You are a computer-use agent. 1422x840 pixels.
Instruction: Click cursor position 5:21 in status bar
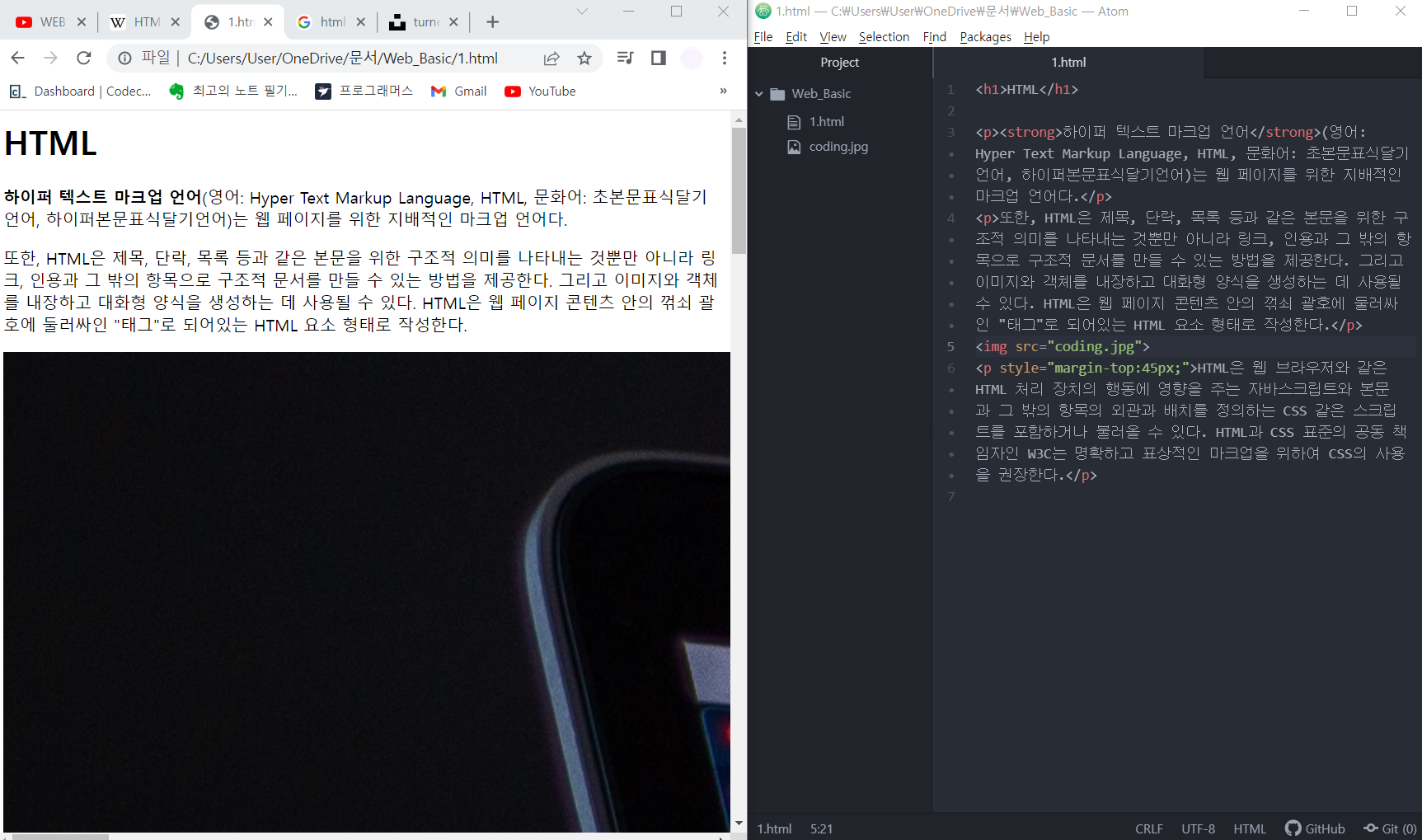[821, 828]
